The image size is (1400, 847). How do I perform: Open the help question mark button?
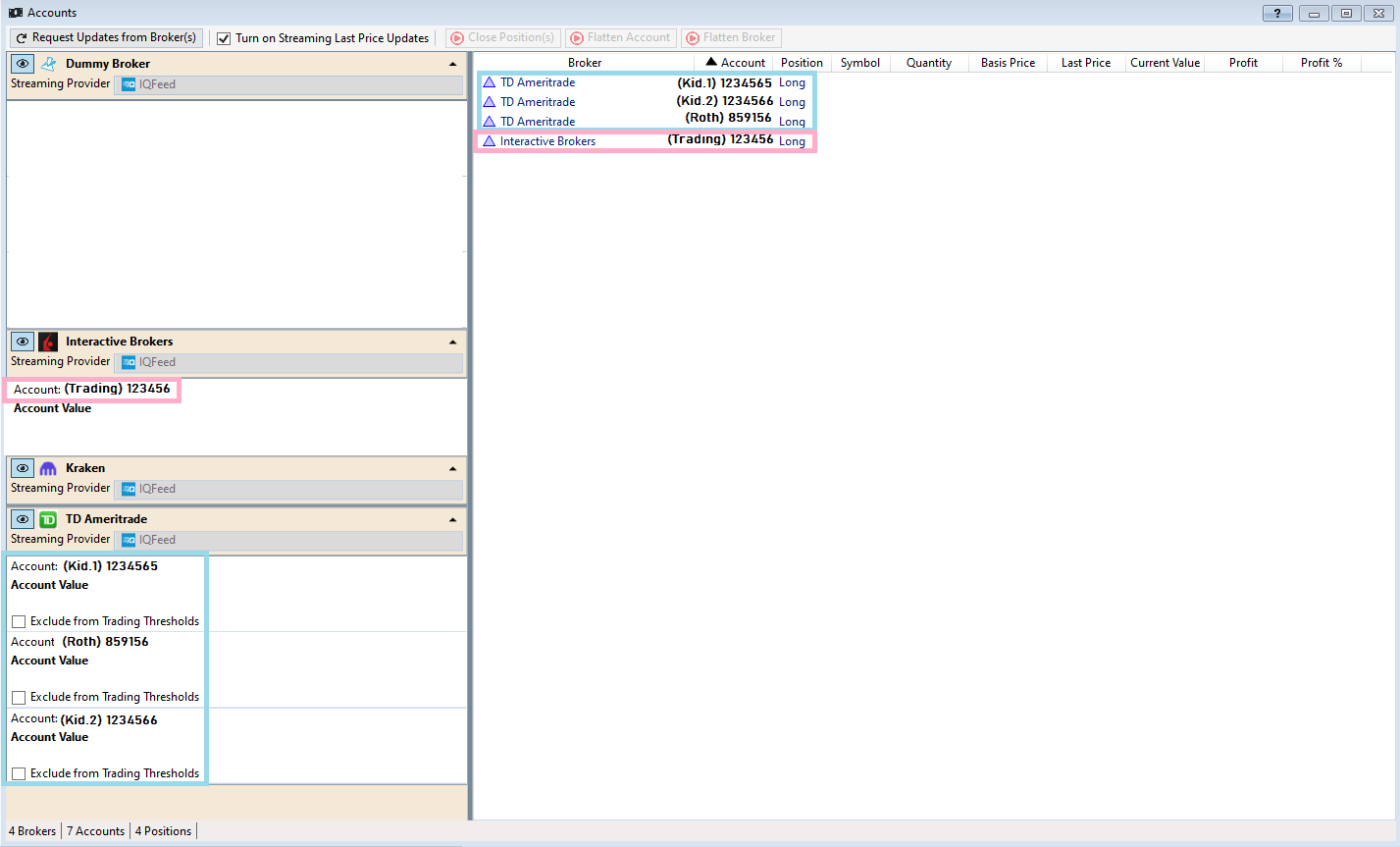point(1276,13)
